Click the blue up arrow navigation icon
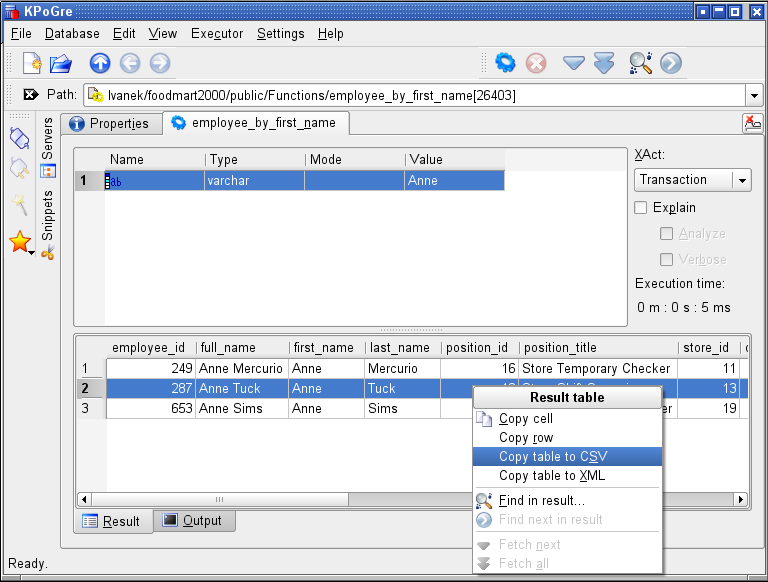 [x=100, y=63]
